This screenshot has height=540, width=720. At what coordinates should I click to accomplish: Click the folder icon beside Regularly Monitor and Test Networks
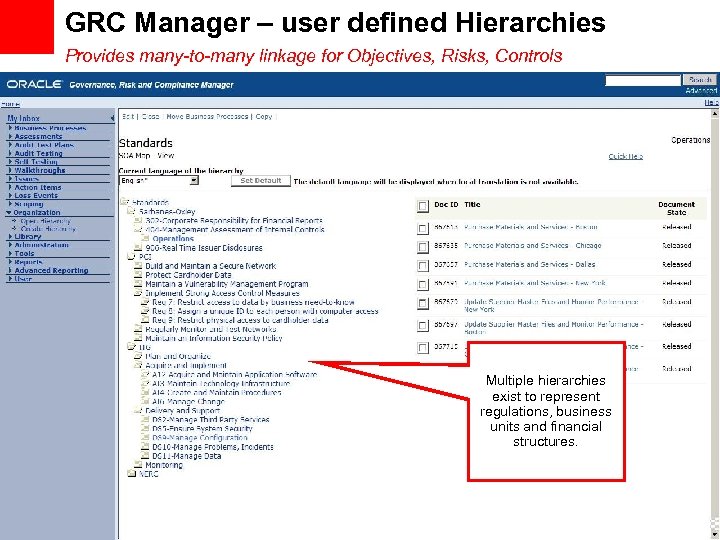pos(138,329)
